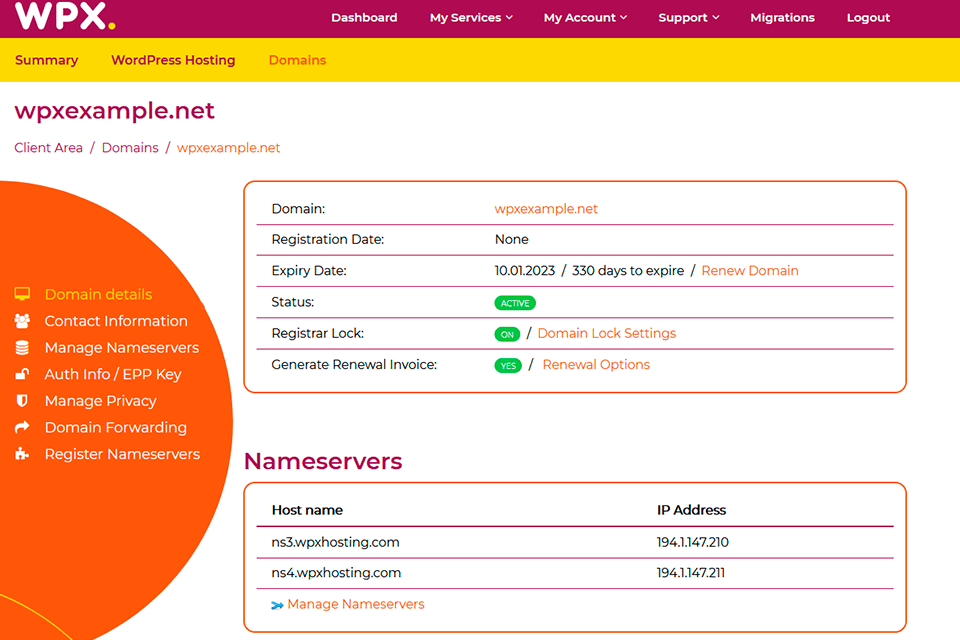960x640 pixels.
Task: Click the expiry date 10.01.2023
Action: click(x=525, y=271)
